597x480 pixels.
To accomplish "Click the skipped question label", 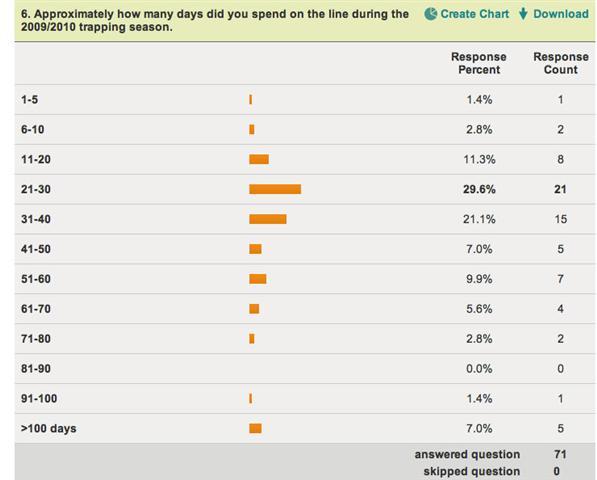I will [x=471, y=471].
